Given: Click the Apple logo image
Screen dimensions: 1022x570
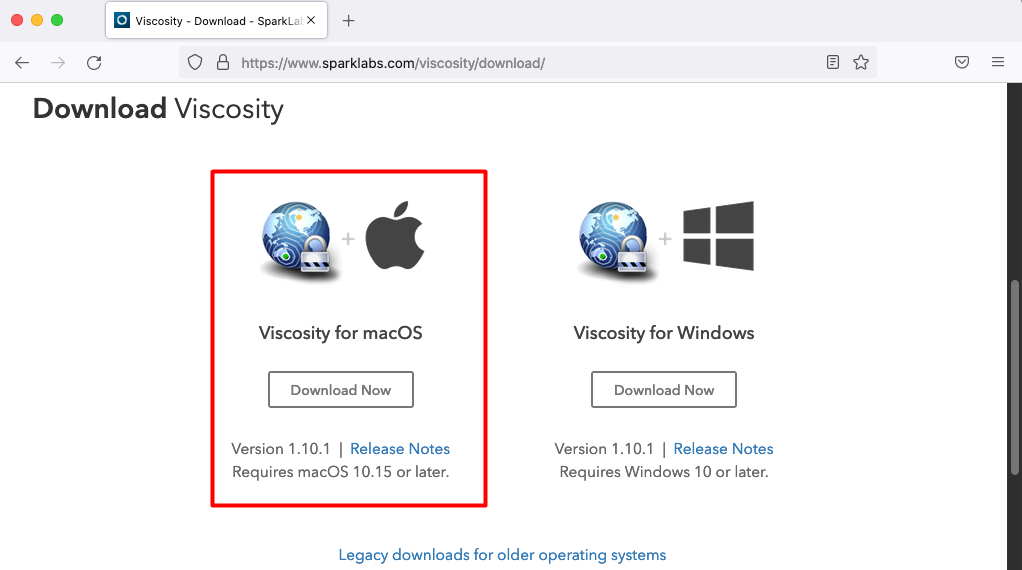Looking at the screenshot, I should tap(395, 236).
